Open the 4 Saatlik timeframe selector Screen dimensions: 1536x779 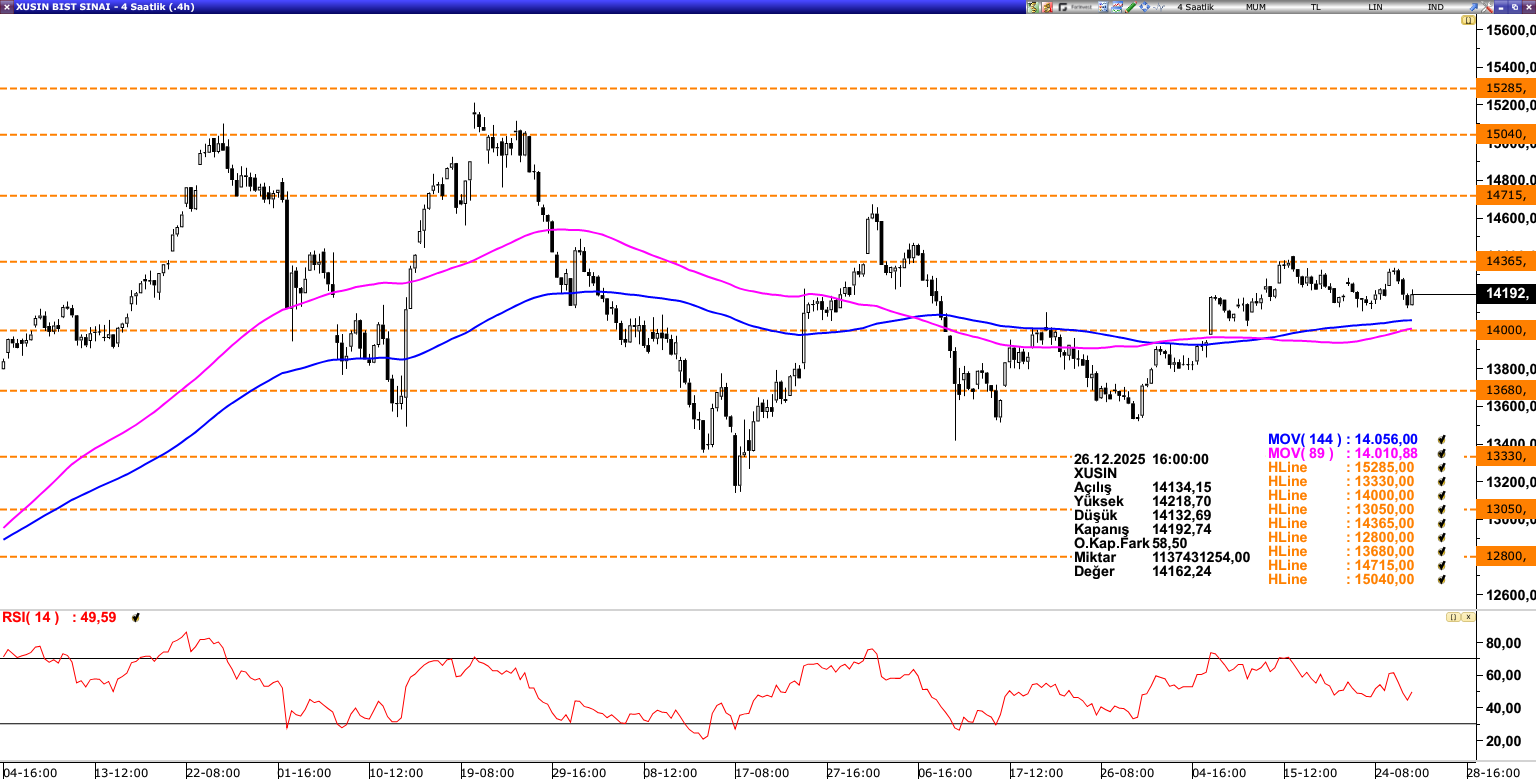[1195, 7]
